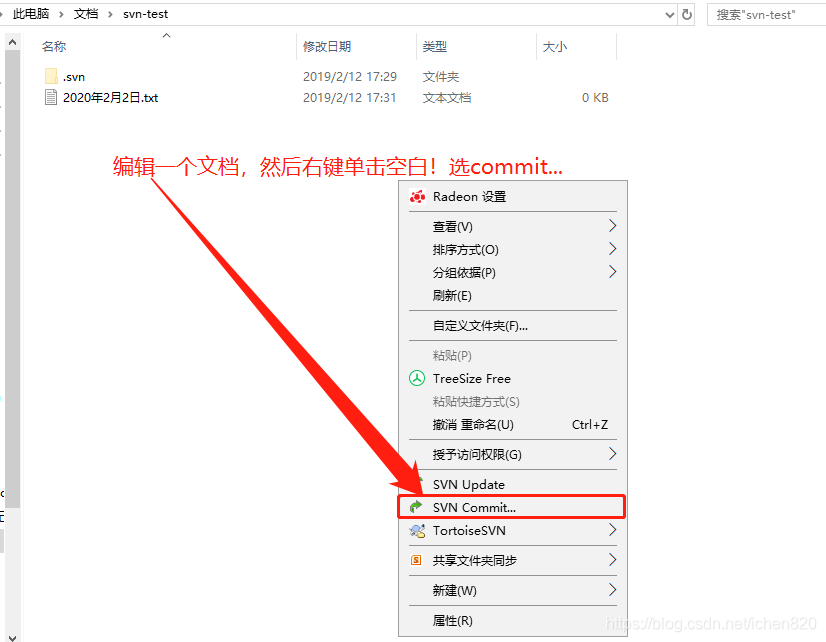Select 刷新(E) in the context menu
The height and width of the screenshot is (642, 826).
513,295
